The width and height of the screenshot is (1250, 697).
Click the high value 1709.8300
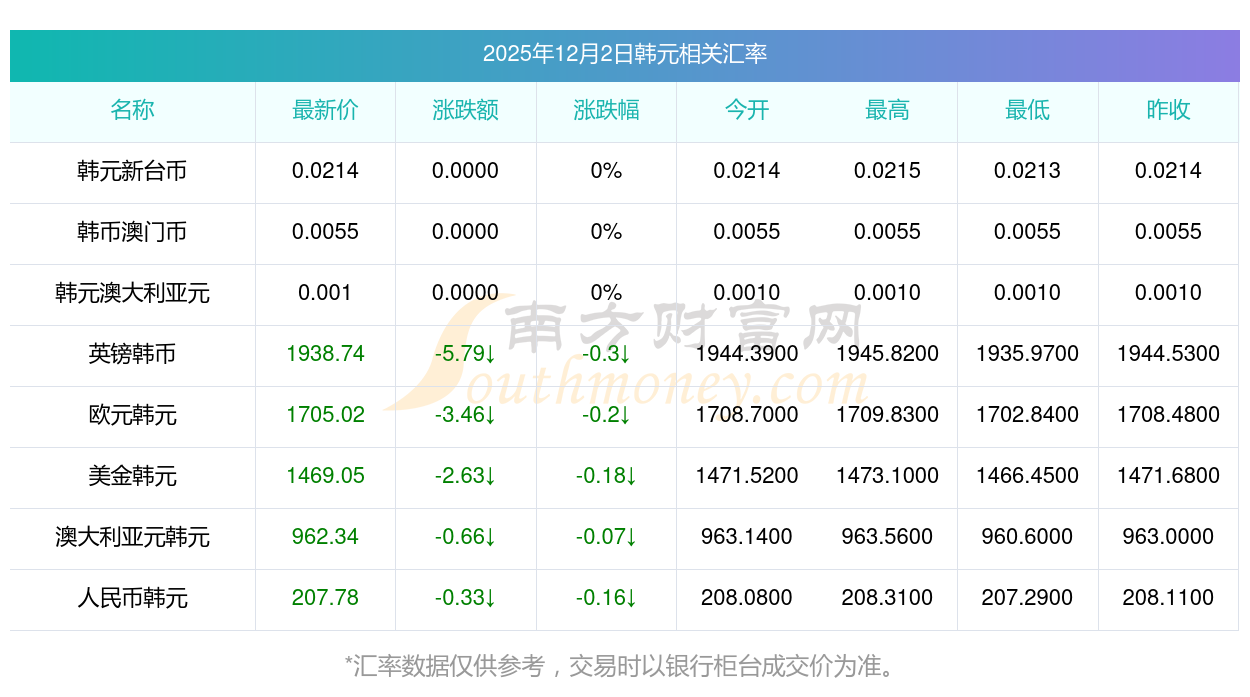(887, 415)
